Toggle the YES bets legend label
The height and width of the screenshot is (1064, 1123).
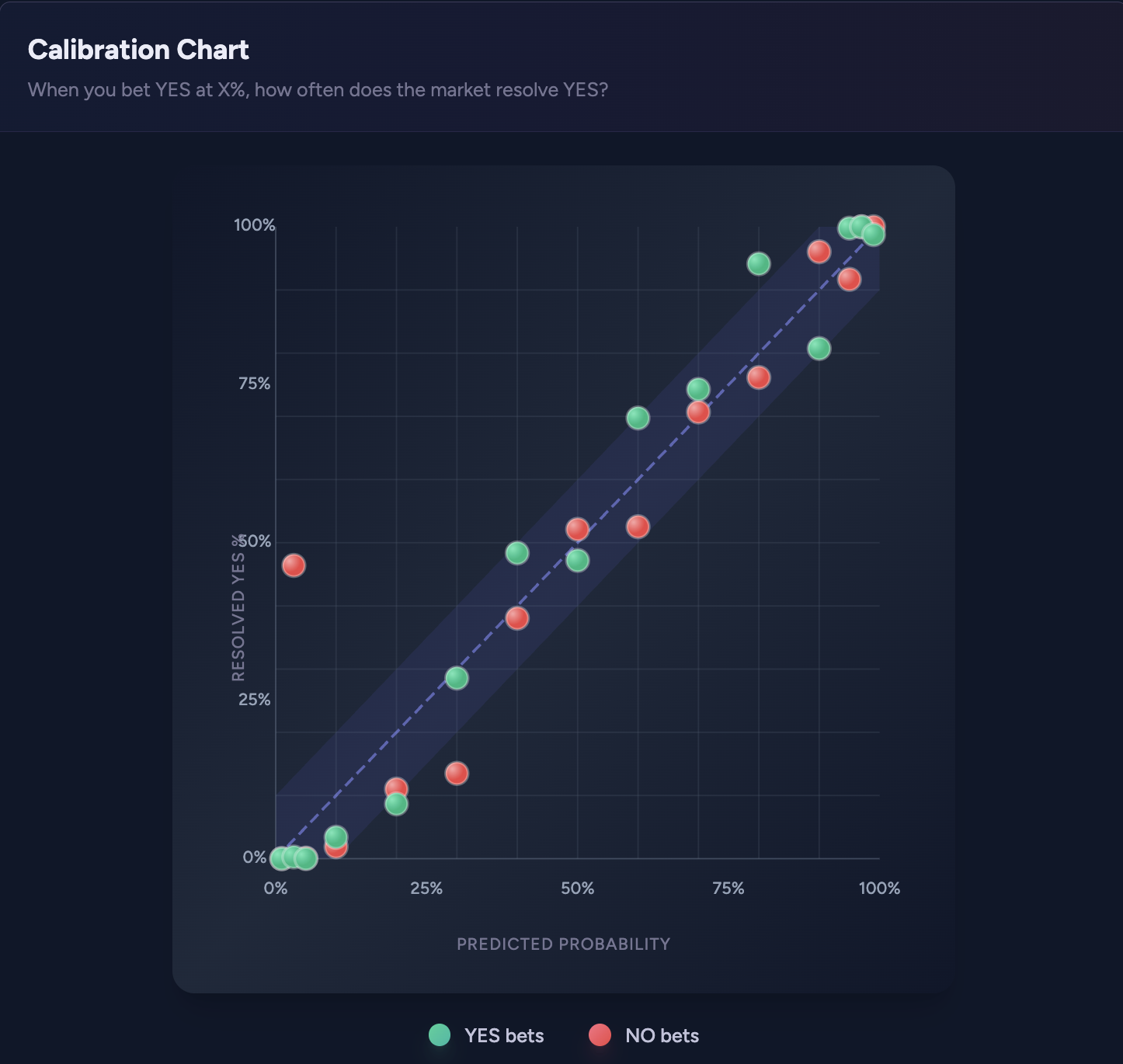[x=503, y=1036]
